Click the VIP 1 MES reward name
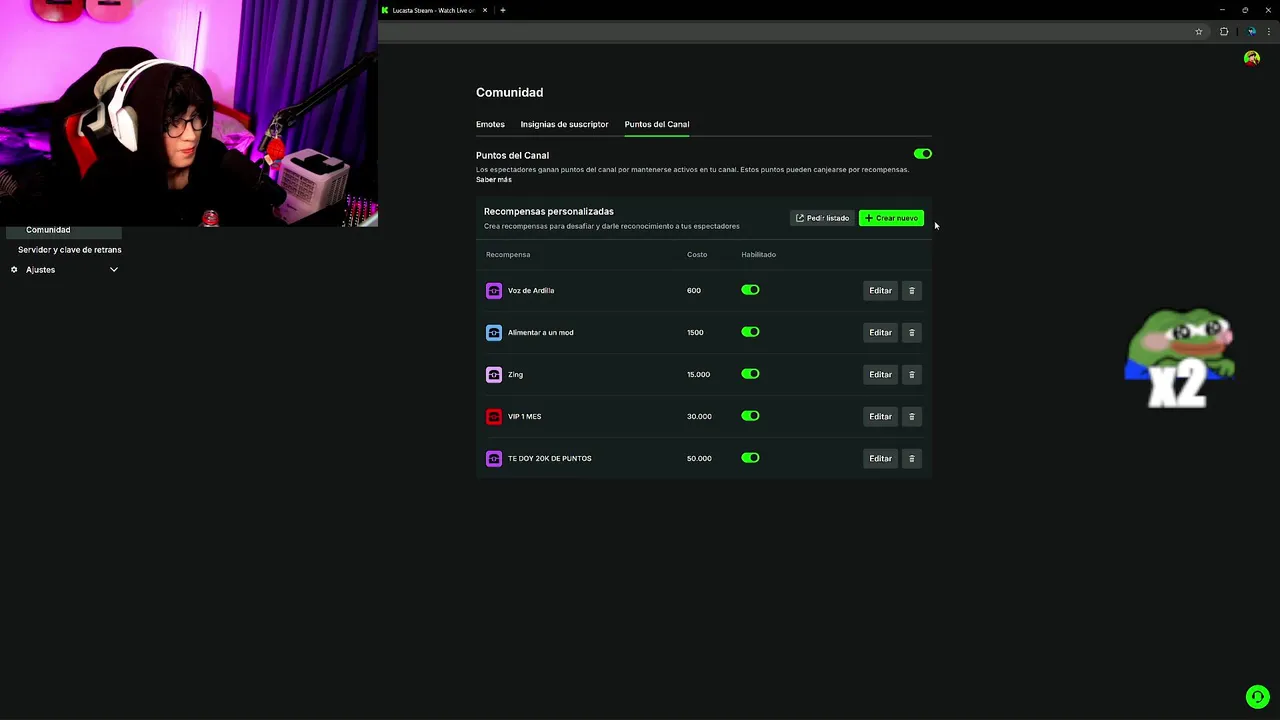This screenshot has height=720, width=1280. [524, 417]
